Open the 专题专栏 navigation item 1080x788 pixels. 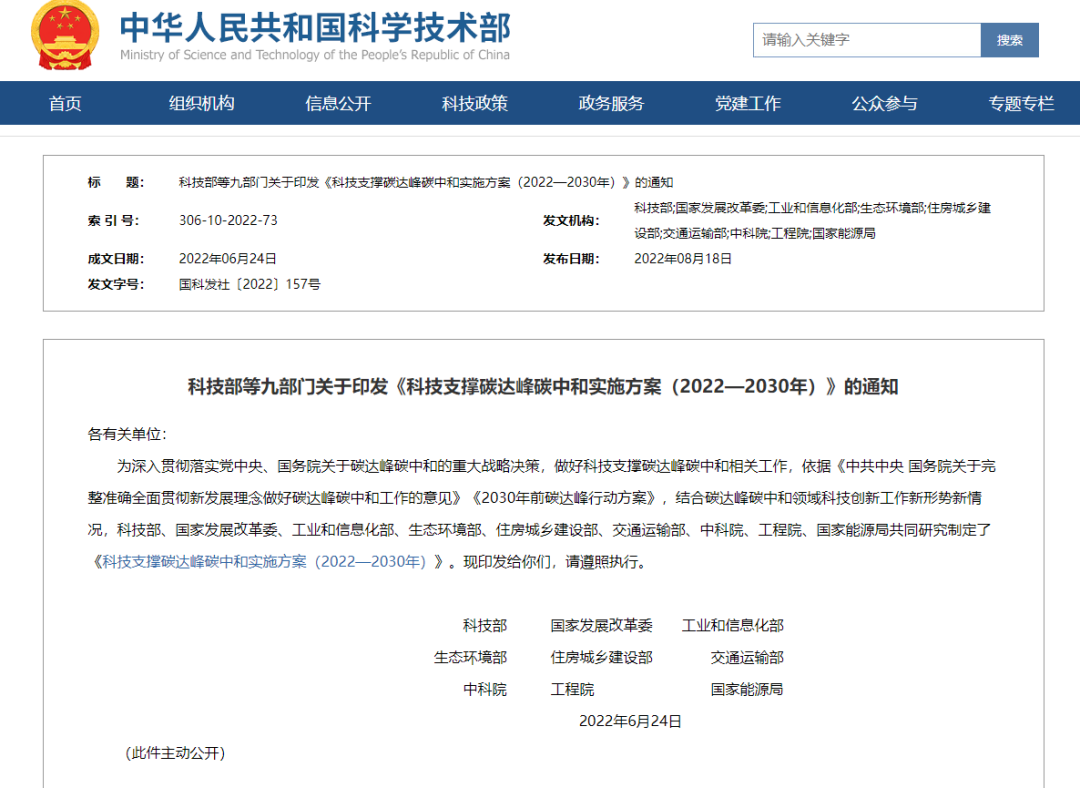(1021, 103)
